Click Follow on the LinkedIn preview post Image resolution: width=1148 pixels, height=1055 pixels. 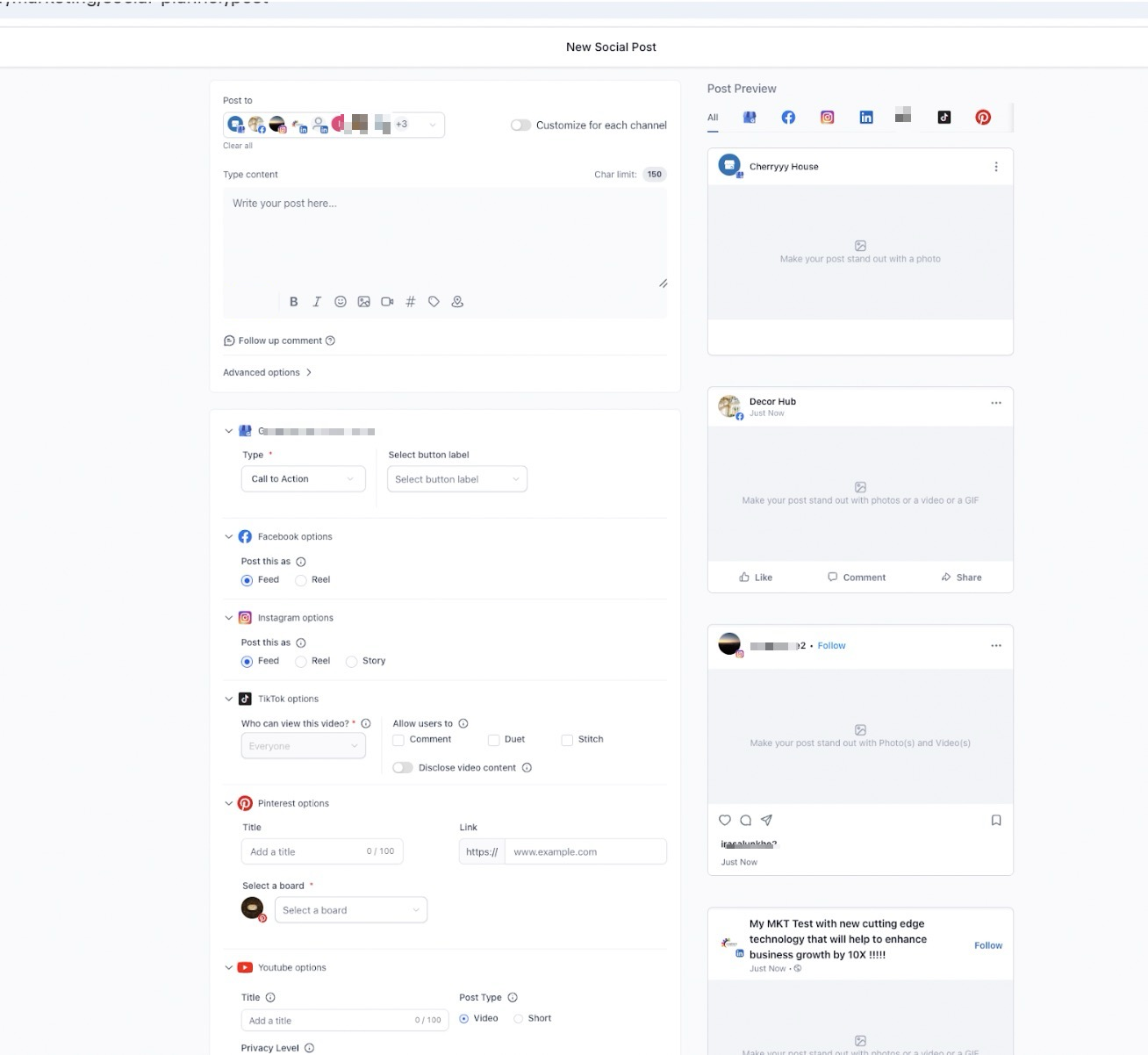988,945
